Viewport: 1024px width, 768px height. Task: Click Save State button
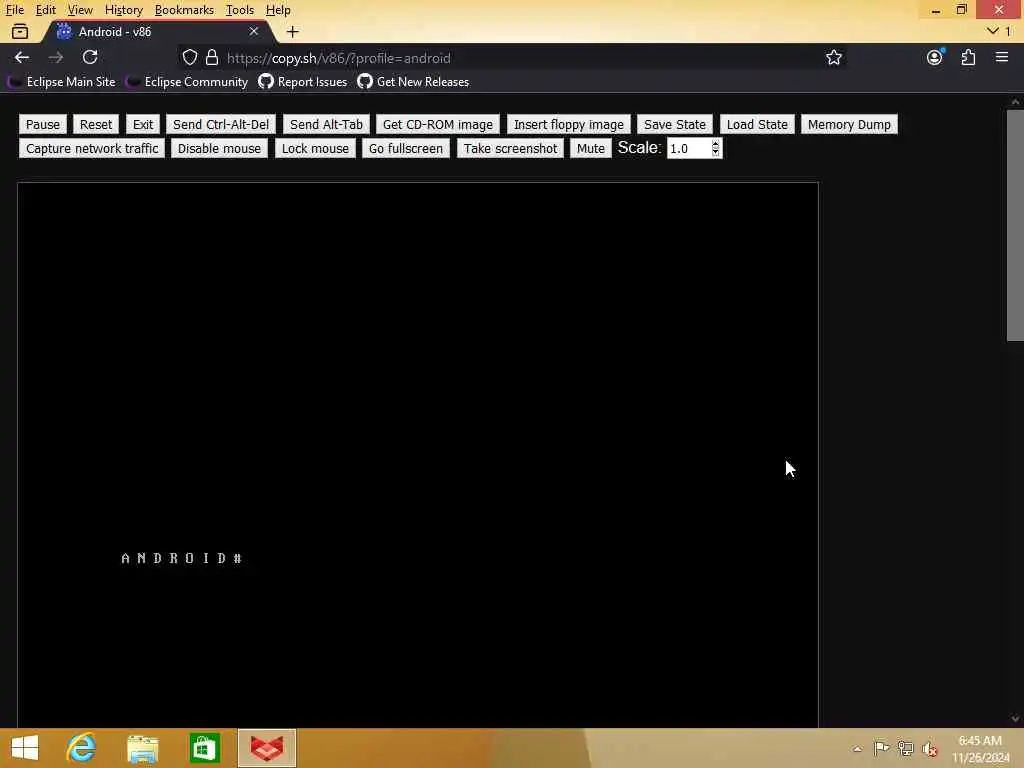click(675, 124)
